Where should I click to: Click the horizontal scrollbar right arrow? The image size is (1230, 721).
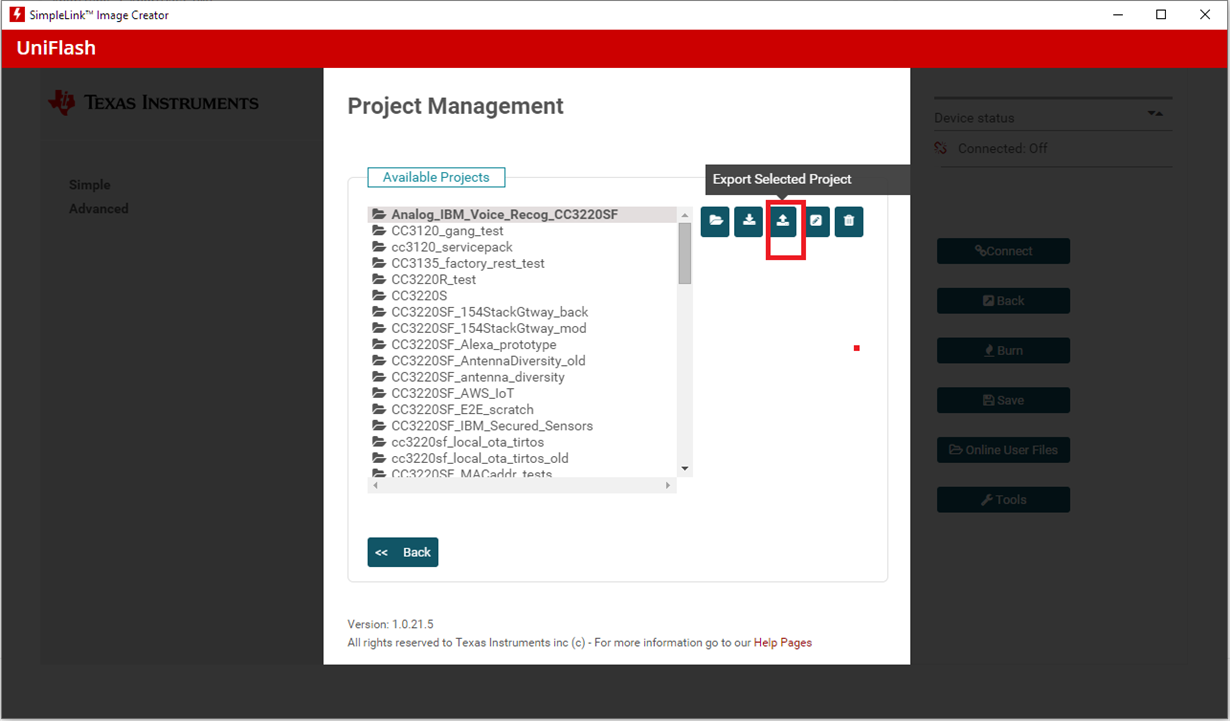click(x=668, y=485)
